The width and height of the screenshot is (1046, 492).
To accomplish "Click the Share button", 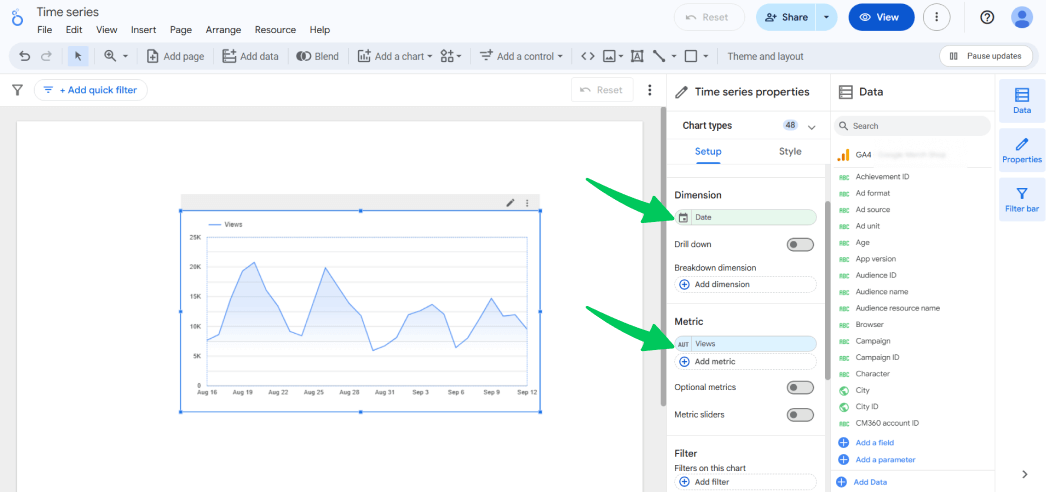I will click(786, 17).
